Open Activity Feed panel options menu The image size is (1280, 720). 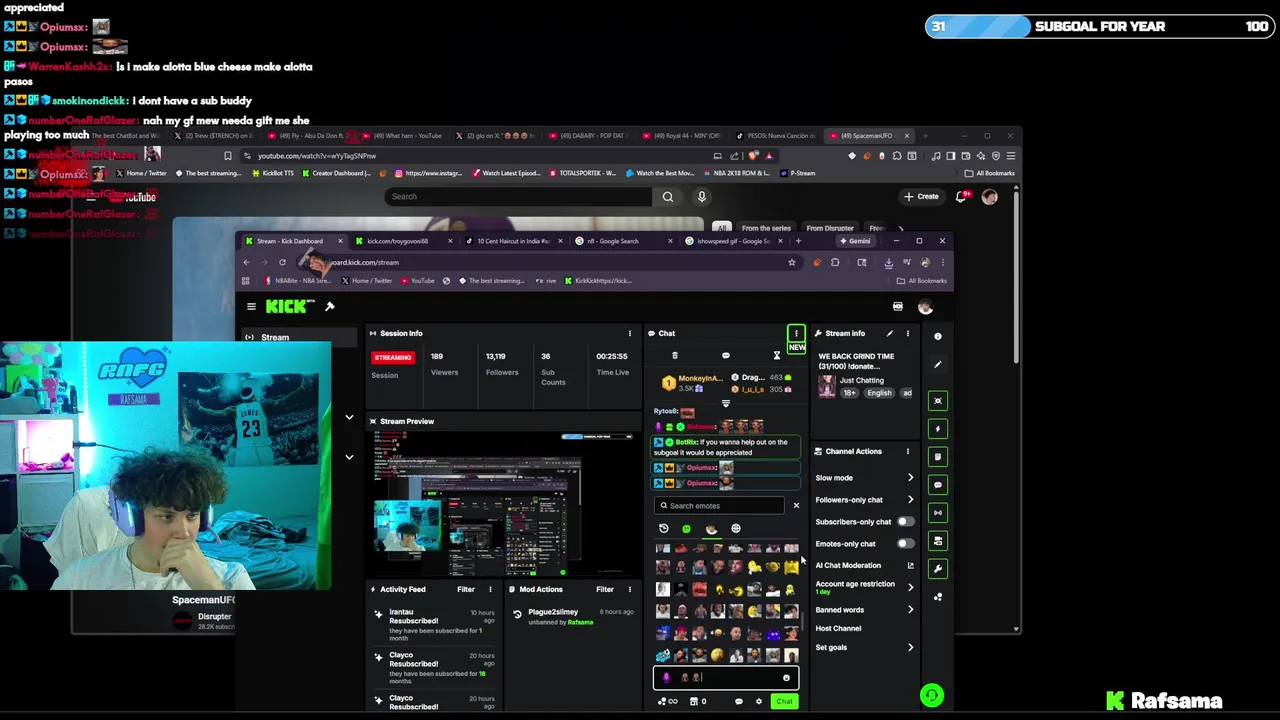490,589
